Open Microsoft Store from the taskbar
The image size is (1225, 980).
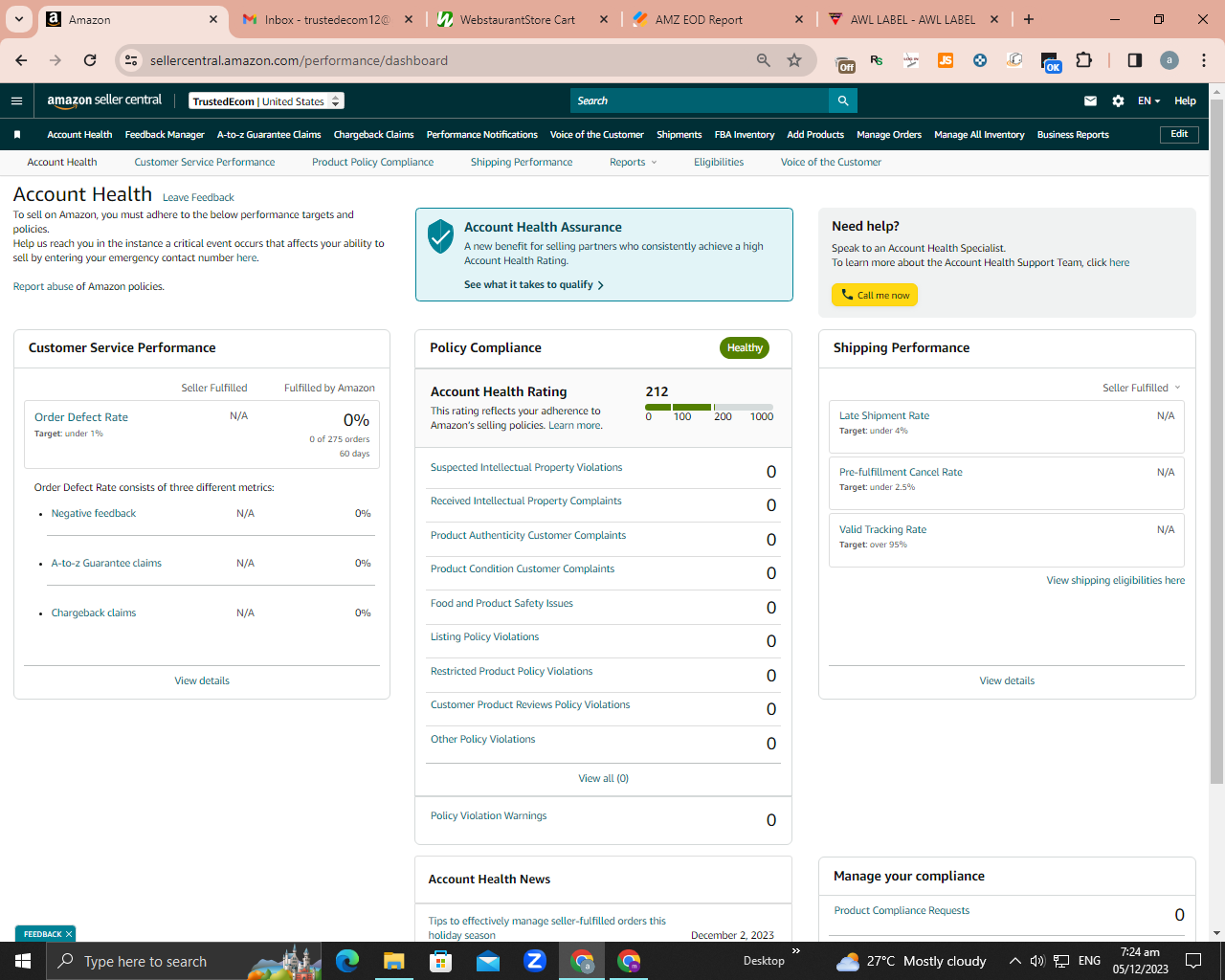click(x=441, y=961)
